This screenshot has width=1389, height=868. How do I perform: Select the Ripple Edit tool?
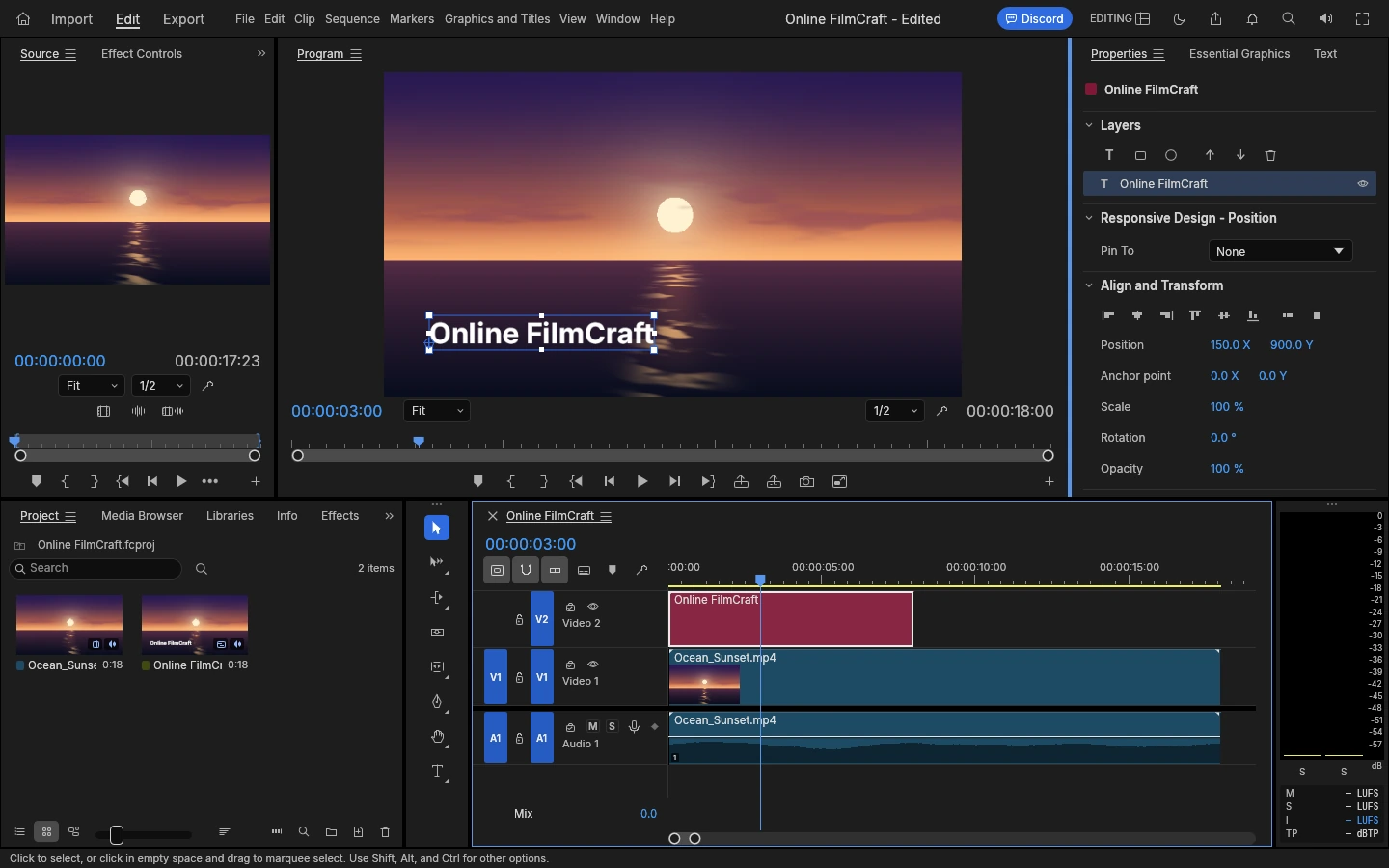pos(438,598)
